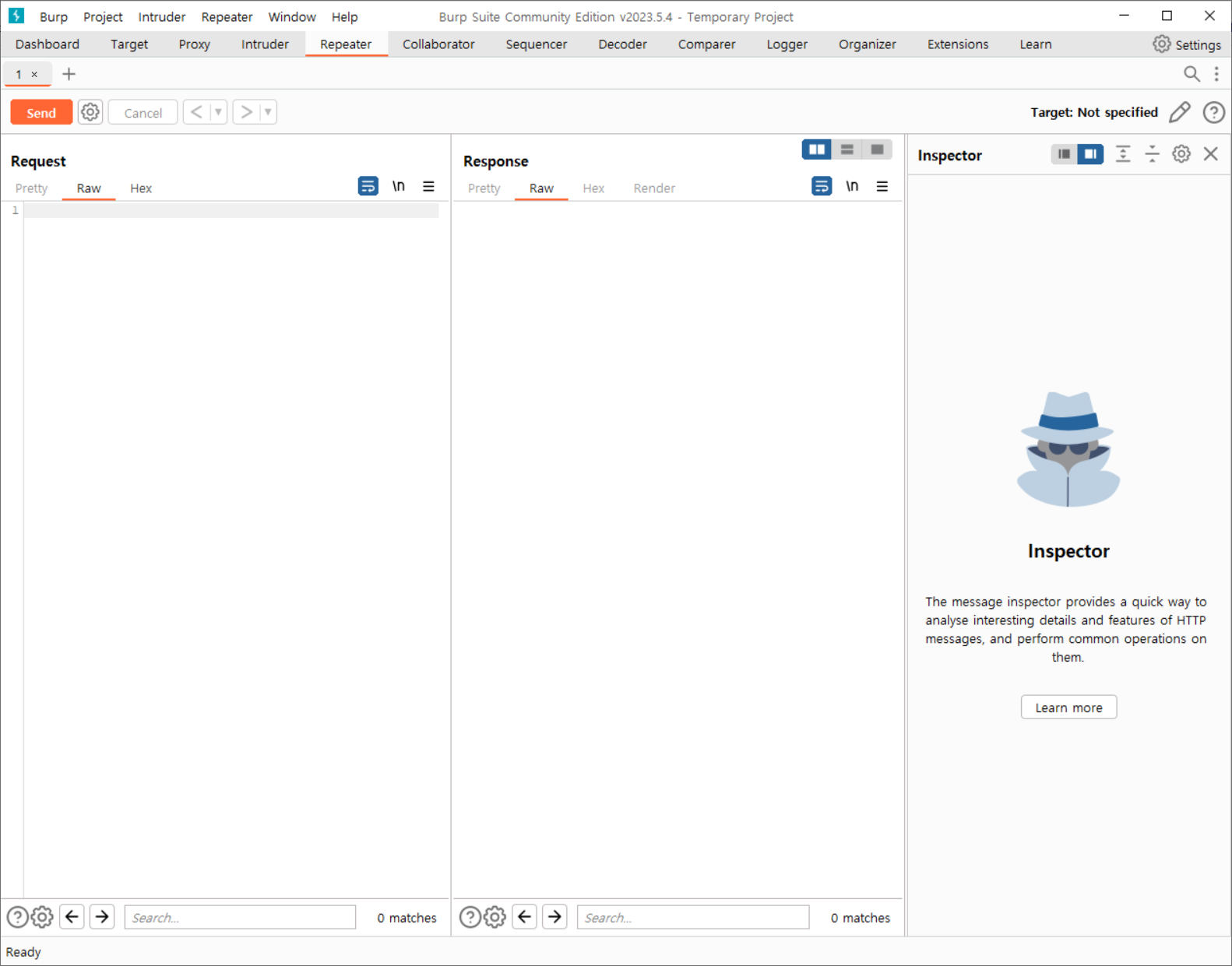The image size is (1232, 966).
Task: Select Request Pretty view
Action: 32,188
